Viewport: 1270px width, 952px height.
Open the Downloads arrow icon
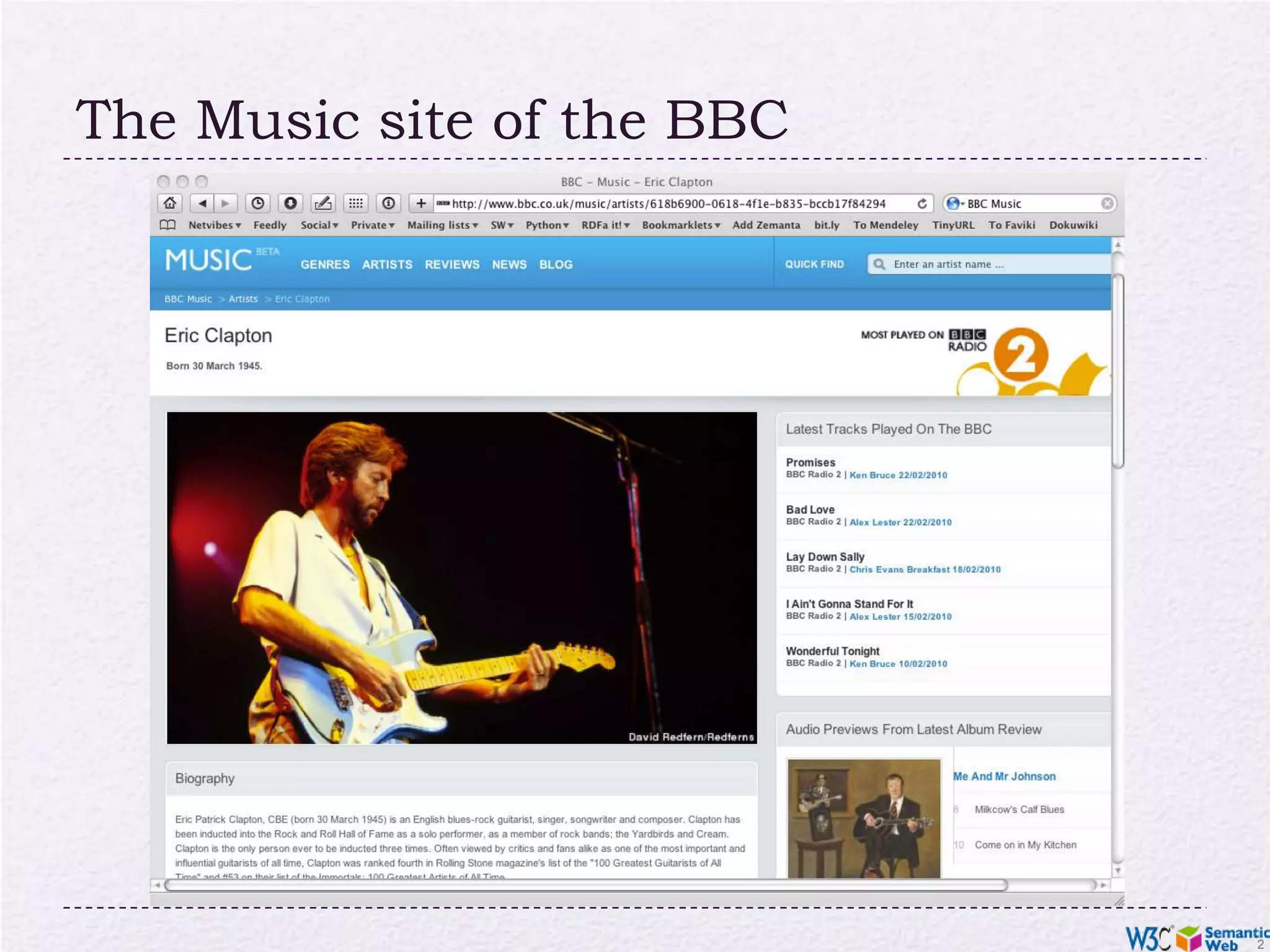(290, 203)
